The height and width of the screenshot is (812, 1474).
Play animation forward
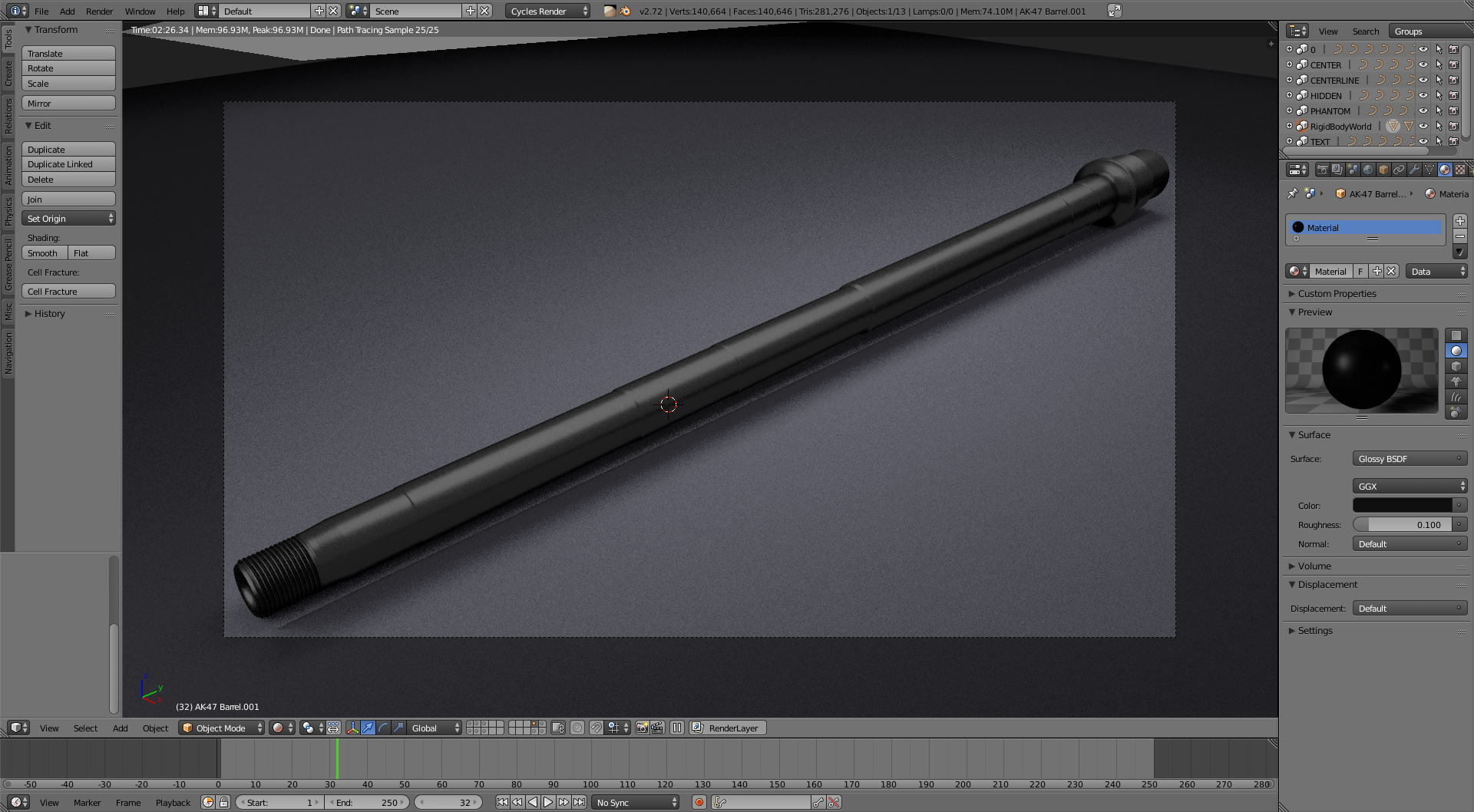[548, 802]
